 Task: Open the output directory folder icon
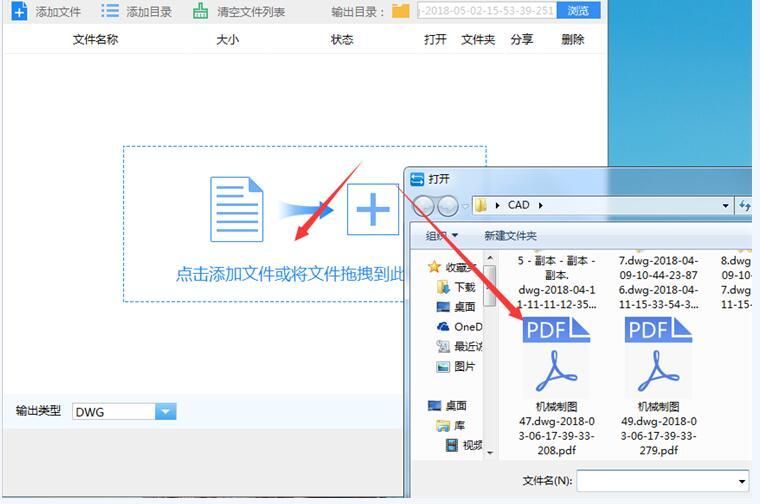(x=400, y=11)
